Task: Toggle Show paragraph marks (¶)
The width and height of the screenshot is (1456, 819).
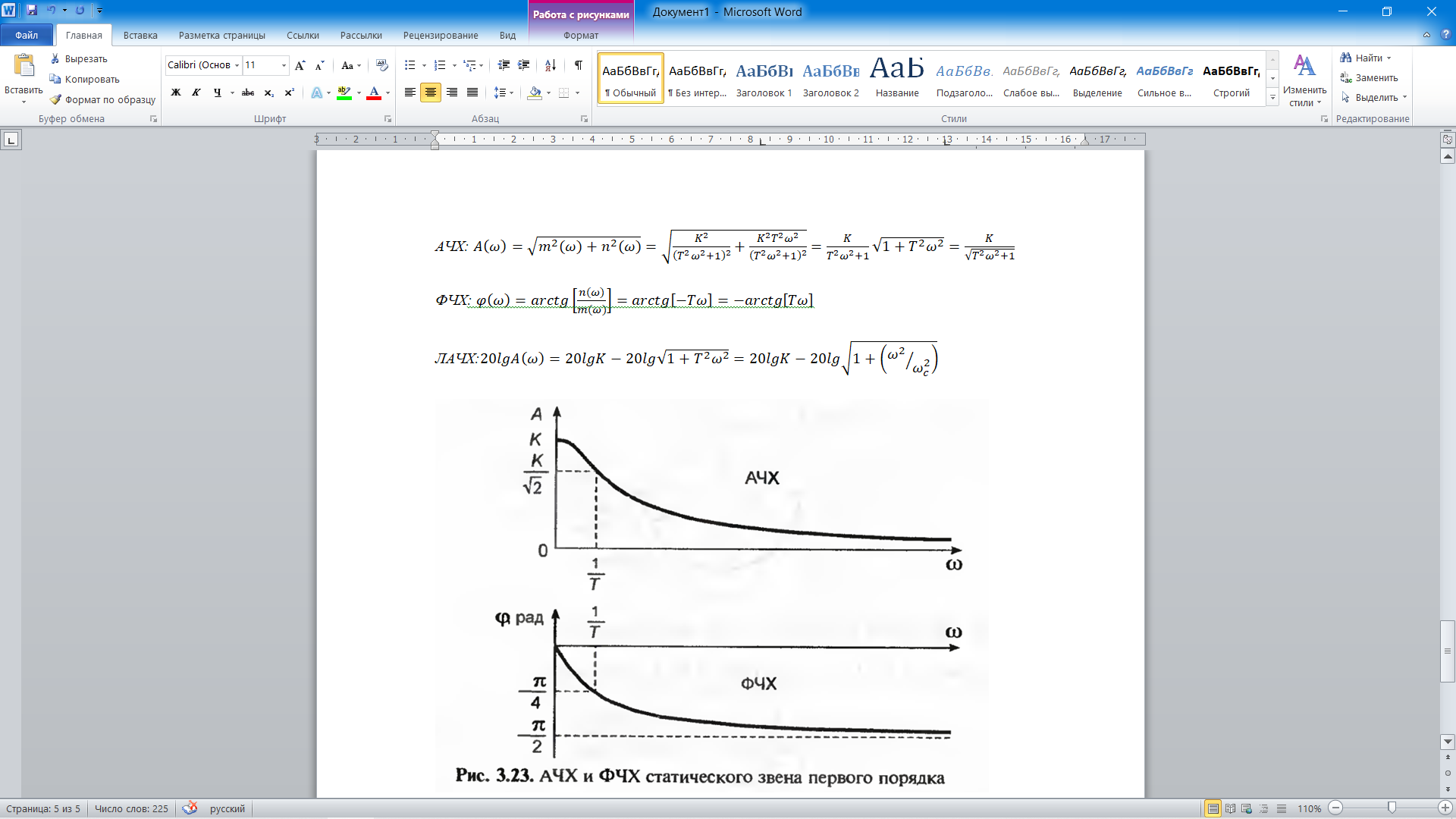Action: click(579, 65)
